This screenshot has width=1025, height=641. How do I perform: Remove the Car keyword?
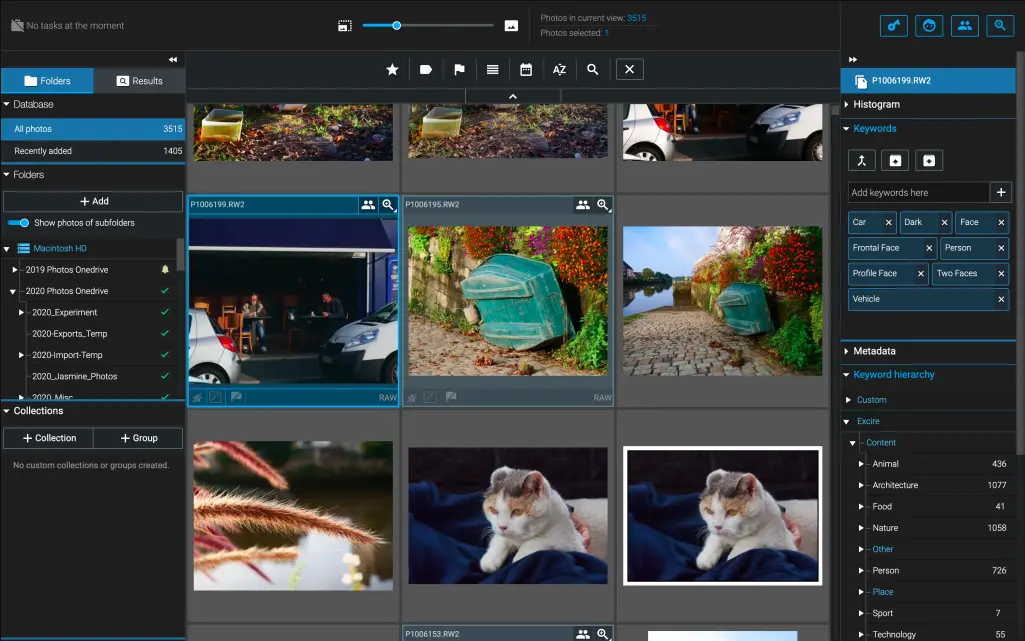(888, 222)
